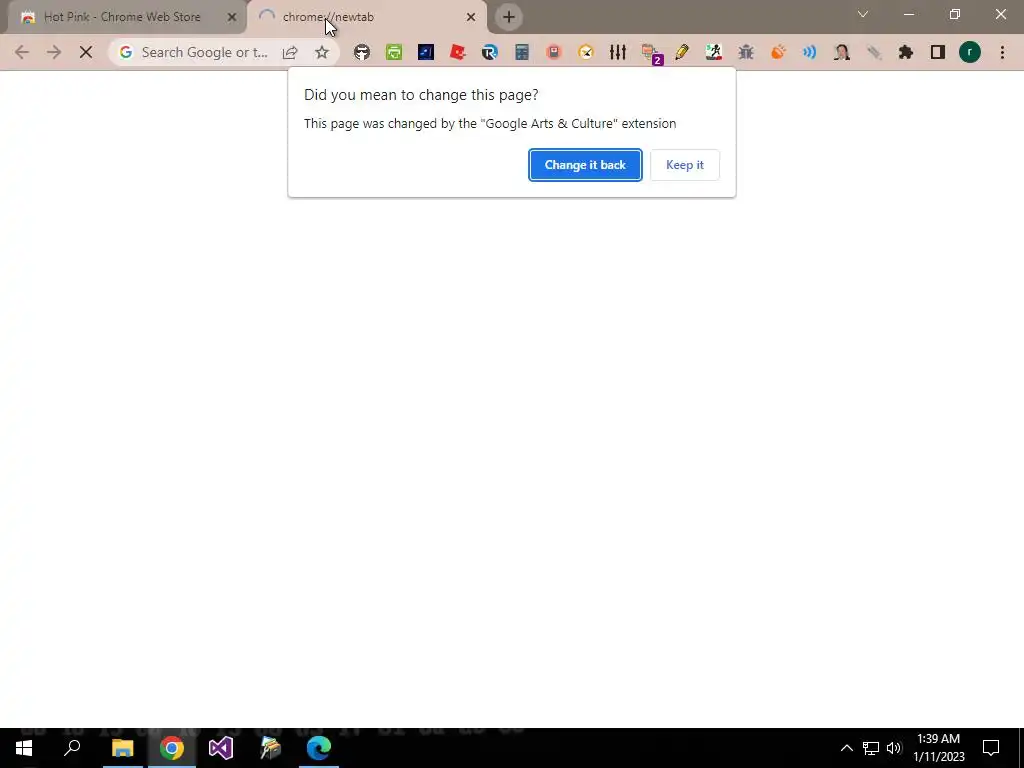Open the Chrome three-dot menu
Screen dimensions: 1024x768
click(x=1002, y=52)
